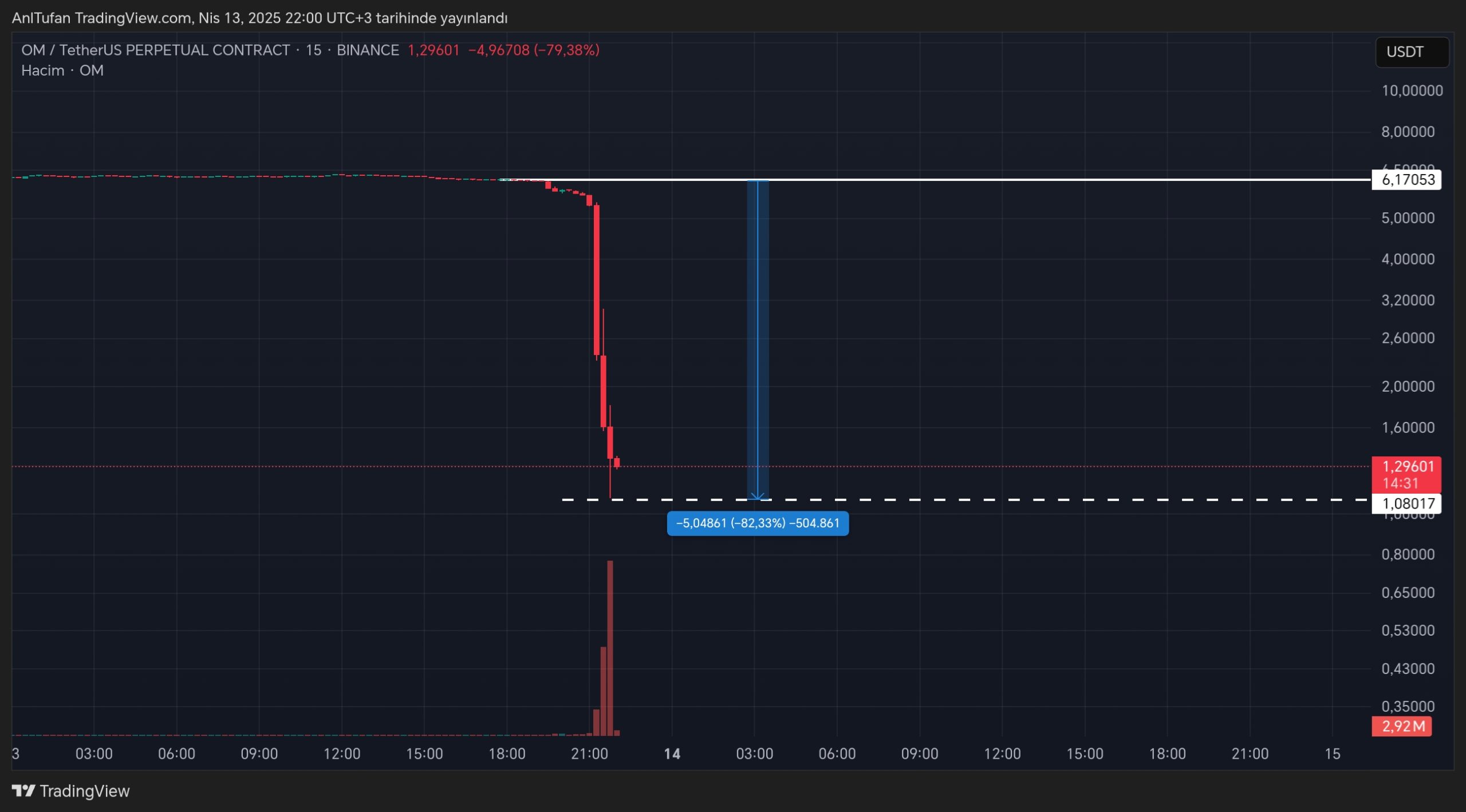Viewport: 1466px width, 812px height.
Task: Click the 6,17053 price line label
Action: tap(1406, 180)
